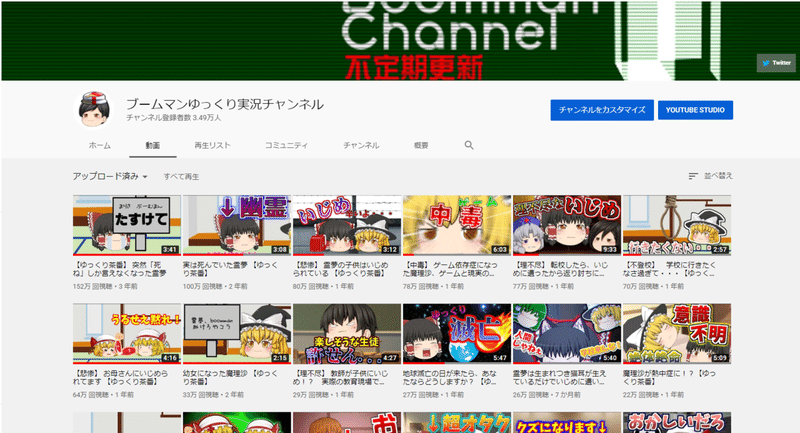
Task: Open the Twitter link on banner
Action: coord(776,63)
